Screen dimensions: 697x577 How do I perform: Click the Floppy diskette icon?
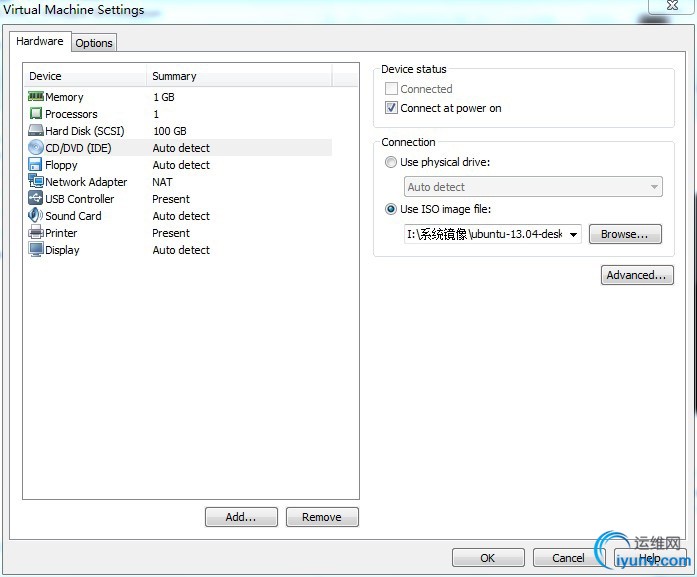[x=36, y=164]
